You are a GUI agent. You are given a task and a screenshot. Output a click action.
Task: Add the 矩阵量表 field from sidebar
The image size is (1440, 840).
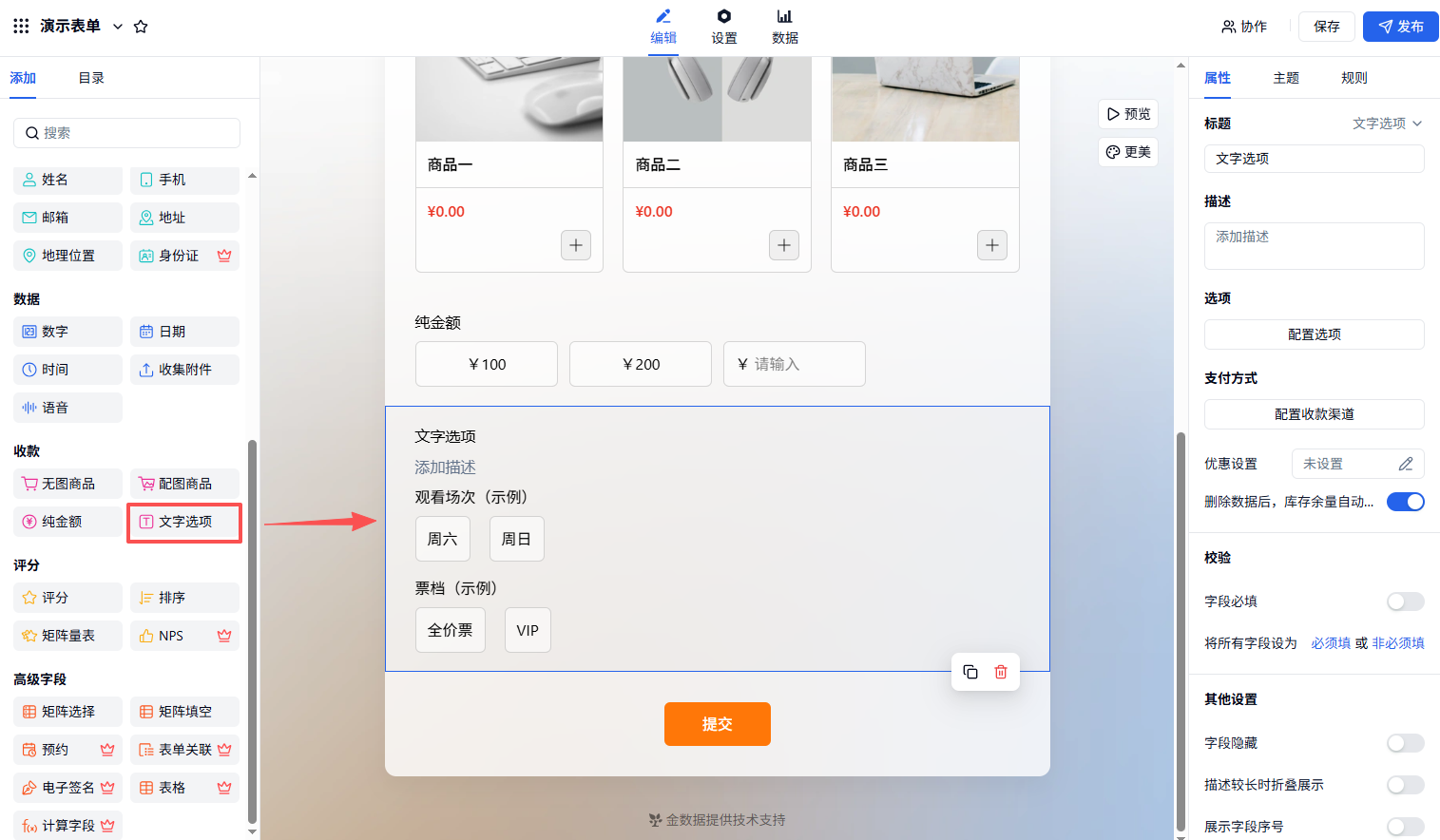point(67,636)
